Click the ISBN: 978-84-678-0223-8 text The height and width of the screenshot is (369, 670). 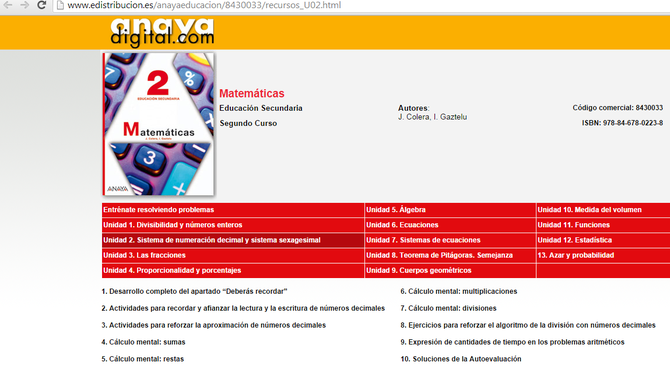622,123
